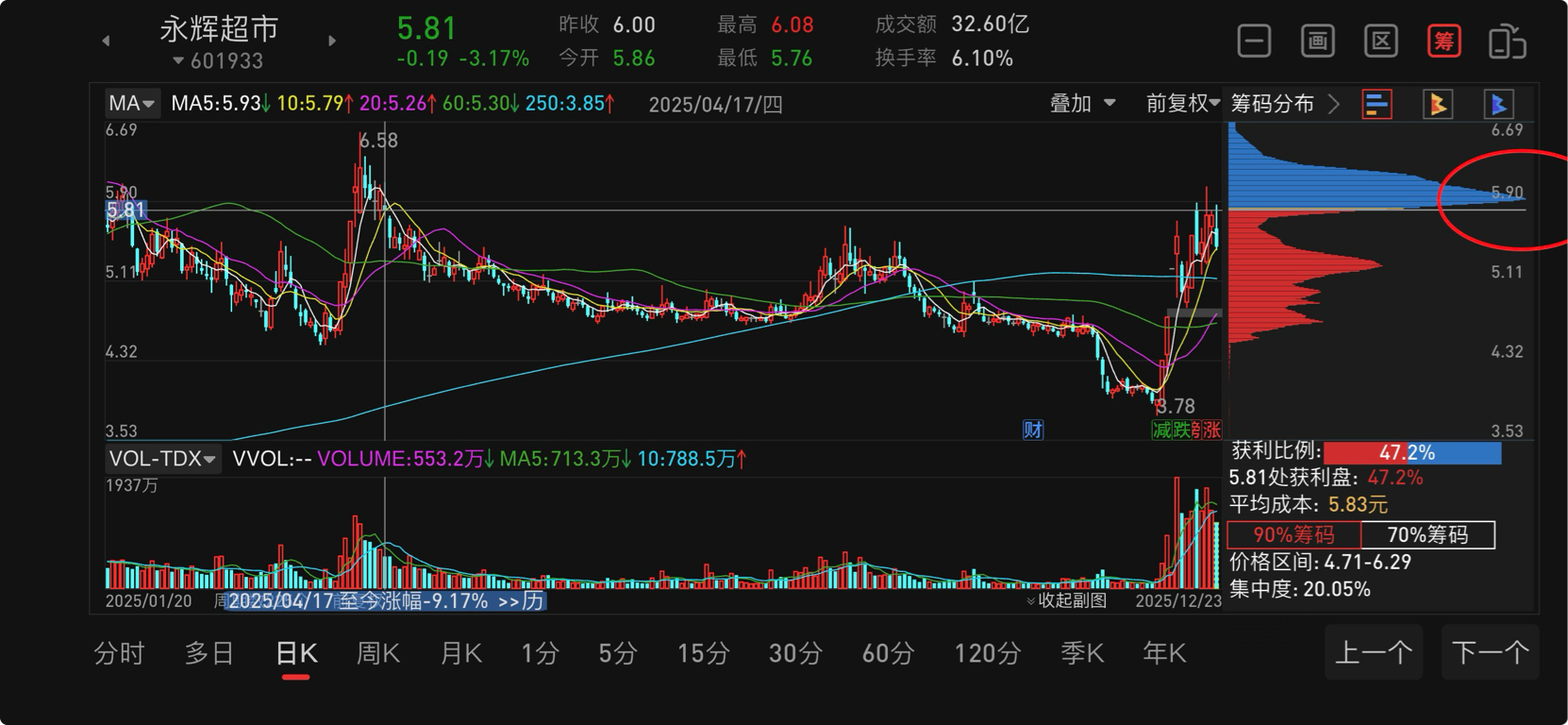Click the 集中度: 20.05% text
Viewport: 1568px width, 725px height.
(1300, 589)
